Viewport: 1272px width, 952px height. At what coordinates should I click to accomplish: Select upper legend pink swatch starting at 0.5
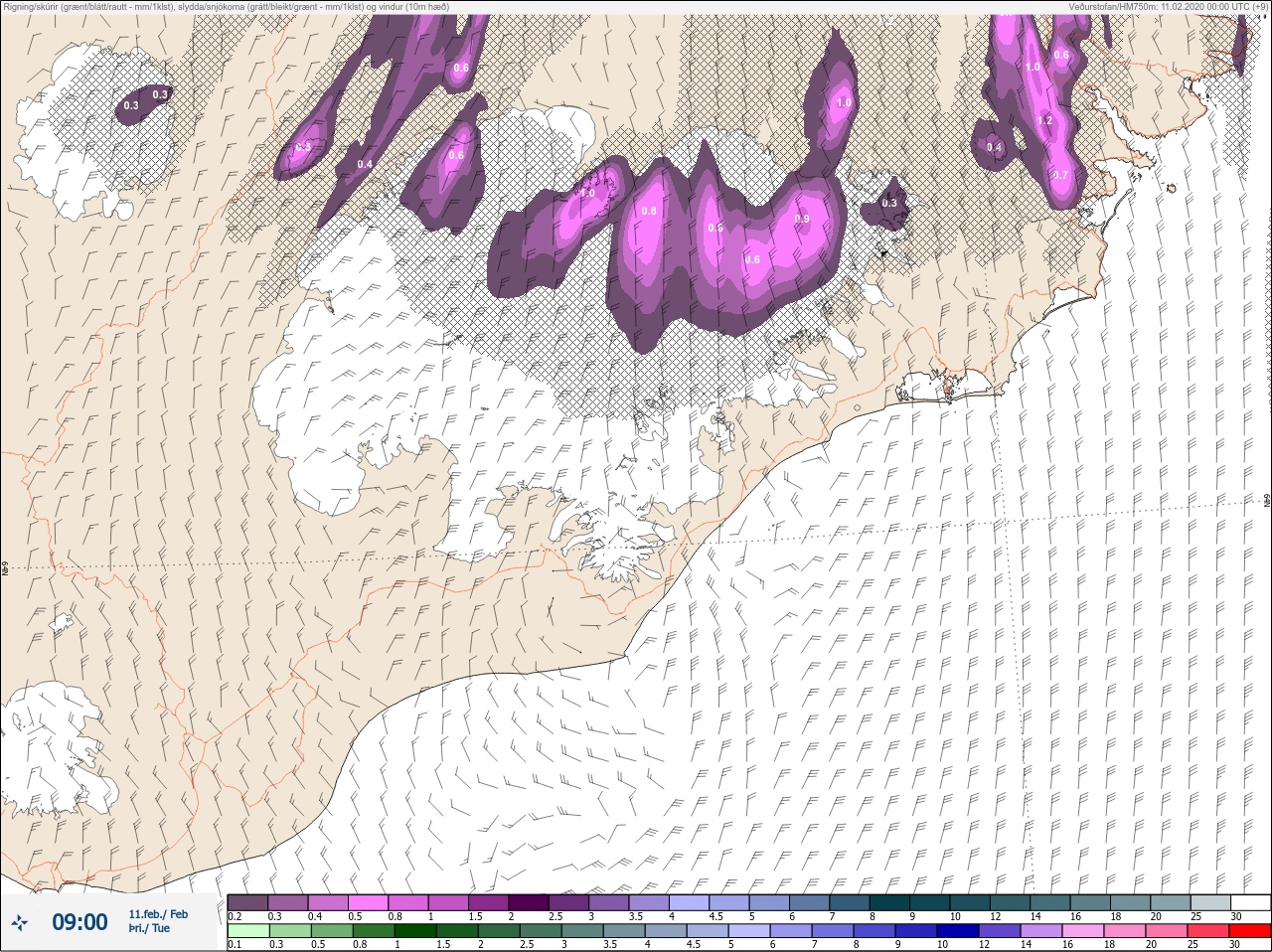tap(368, 902)
